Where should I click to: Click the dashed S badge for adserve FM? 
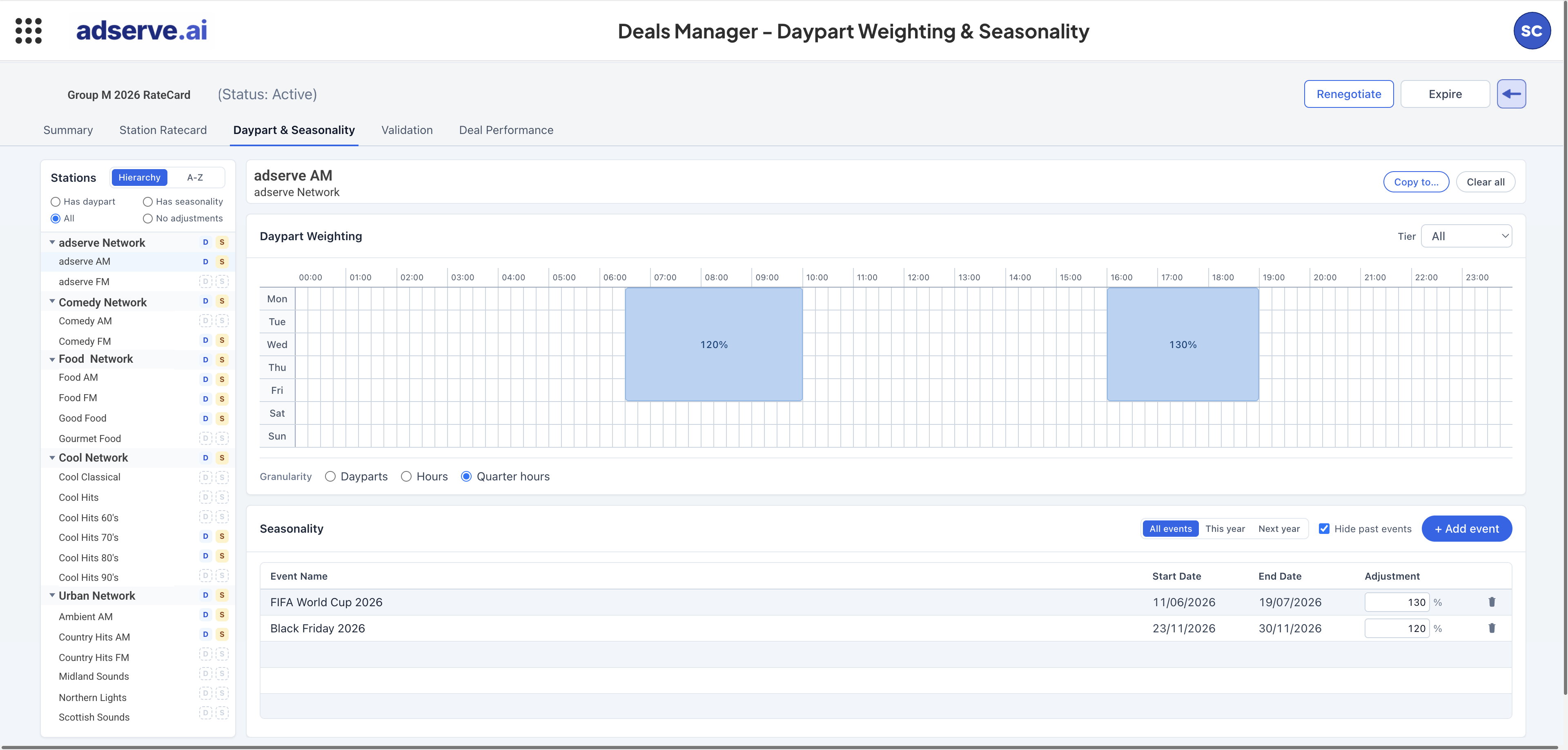point(222,281)
